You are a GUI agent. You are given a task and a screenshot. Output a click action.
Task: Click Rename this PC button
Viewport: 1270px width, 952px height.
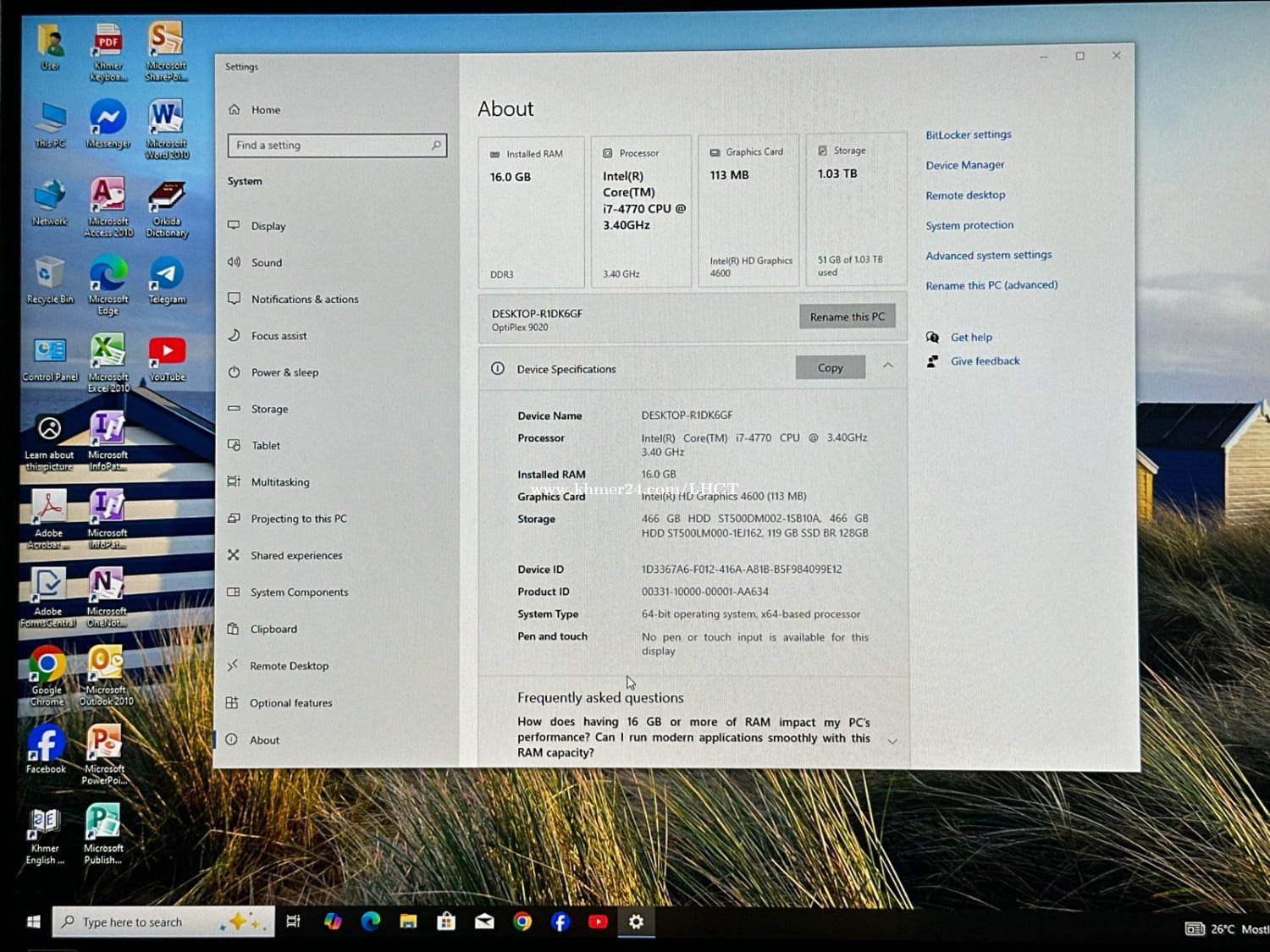847,316
